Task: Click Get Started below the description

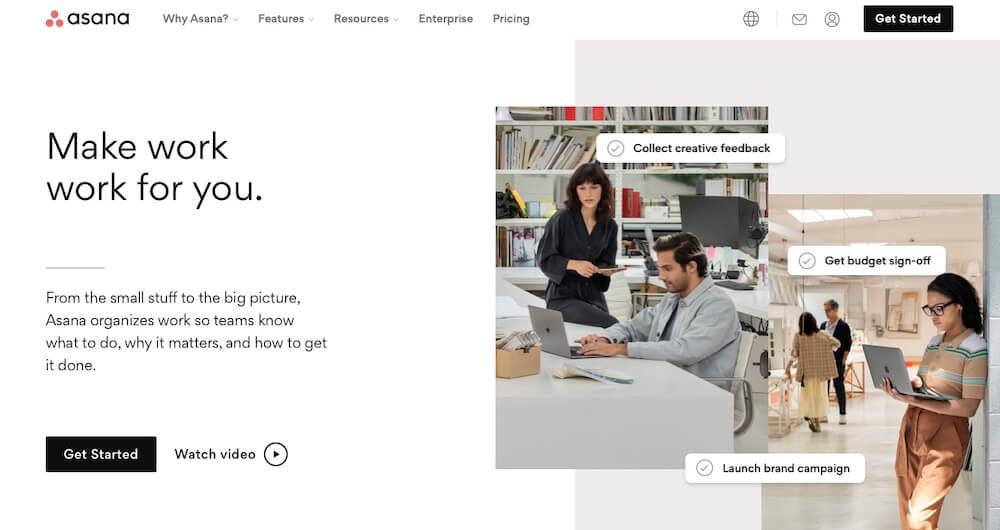Action: click(101, 454)
